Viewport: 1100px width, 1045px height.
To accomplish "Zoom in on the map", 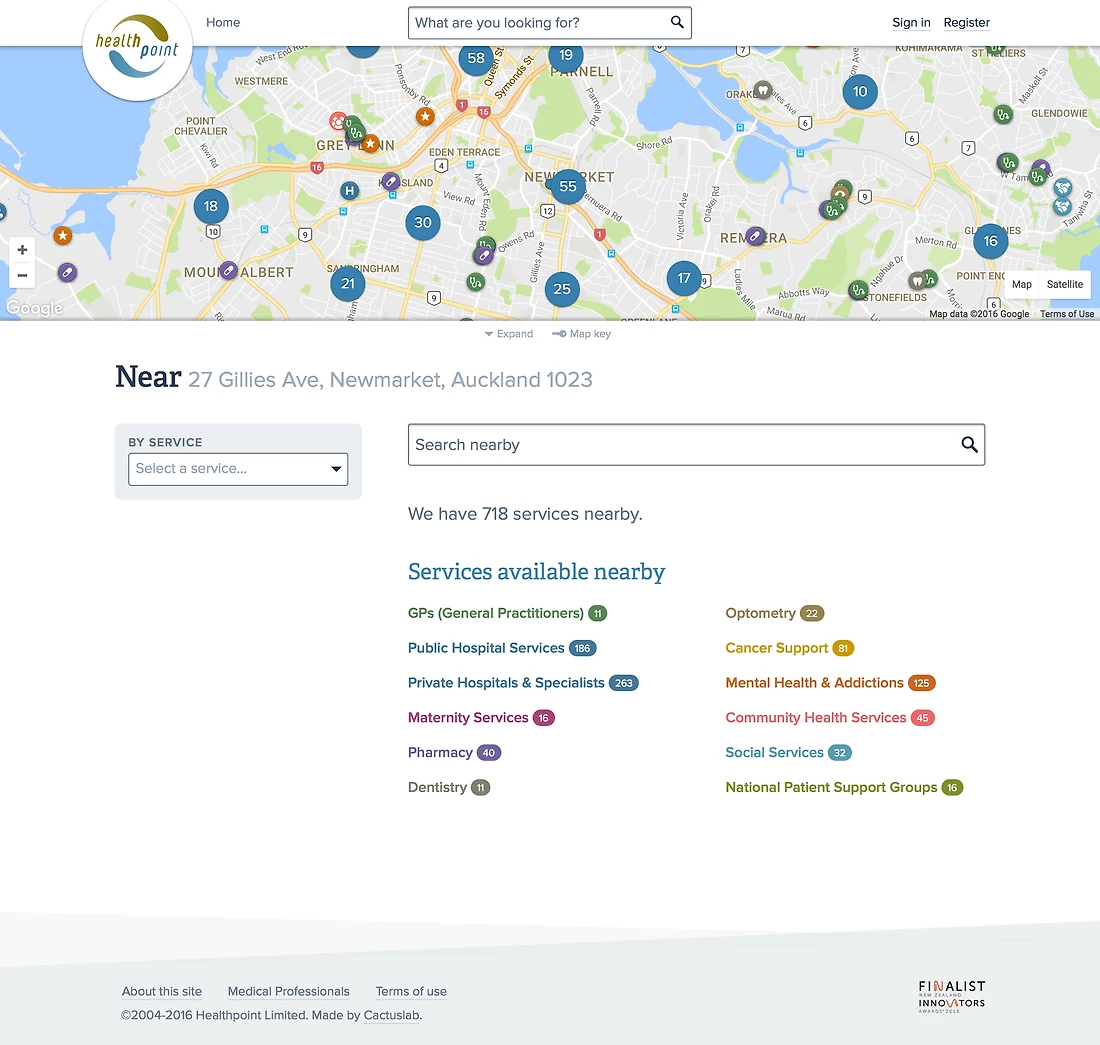I will click(22, 250).
